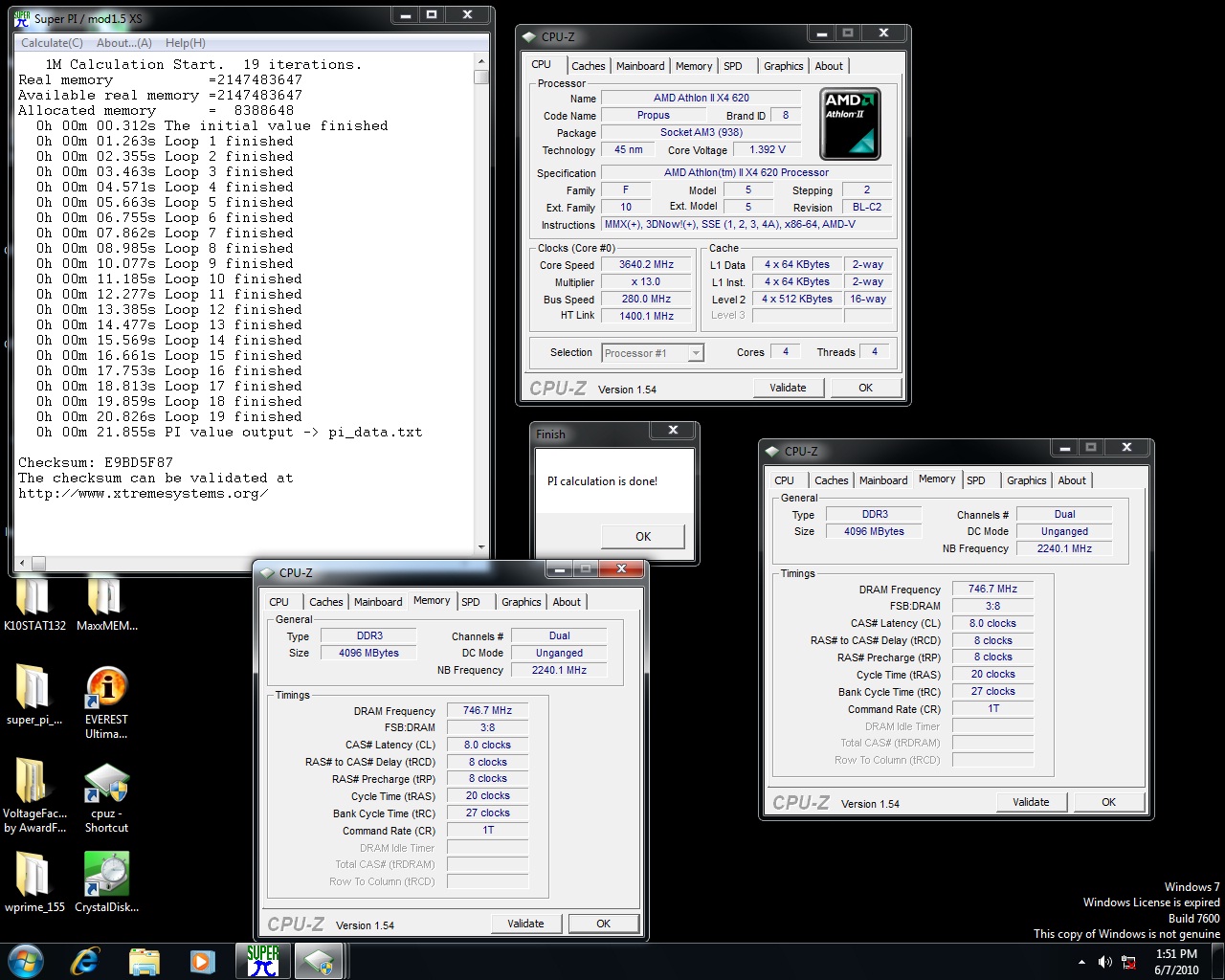Click the Multiplier x 13.0 field
The height and width of the screenshot is (980, 1225).
coord(646,282)
